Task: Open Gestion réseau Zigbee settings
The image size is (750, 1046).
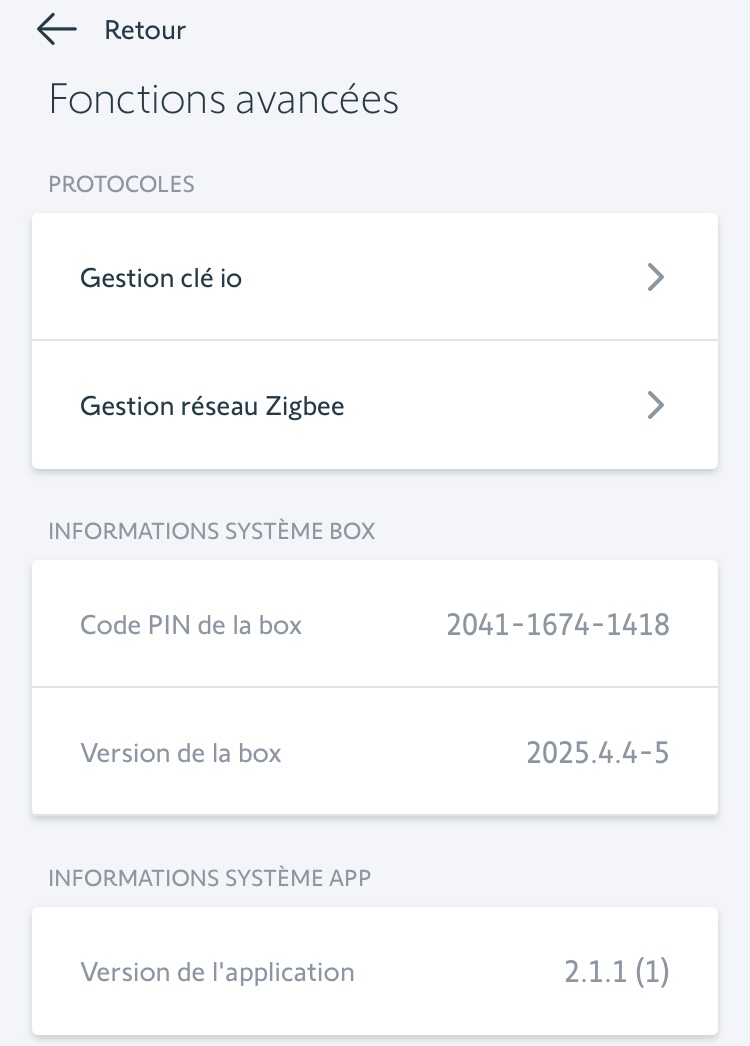Action: tap(212, 406)
